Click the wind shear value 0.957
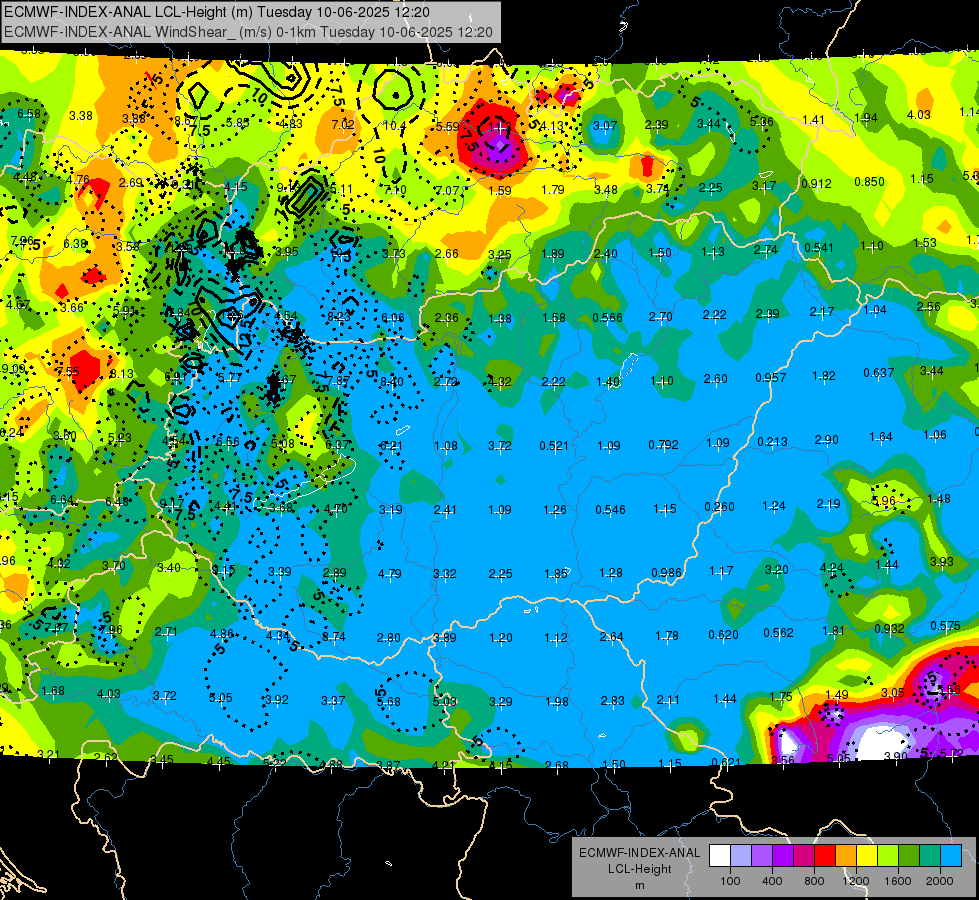The height and width of the screenshot is (900, 979). pos(770,378)
